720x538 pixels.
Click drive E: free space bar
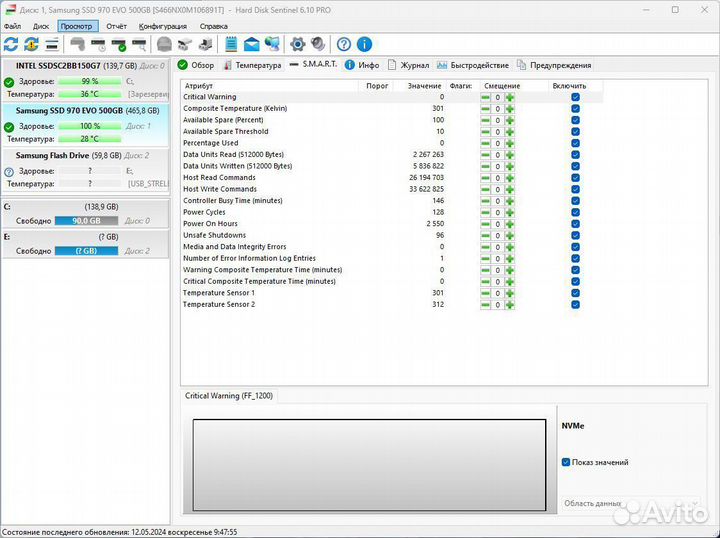(x=86, y=251)
